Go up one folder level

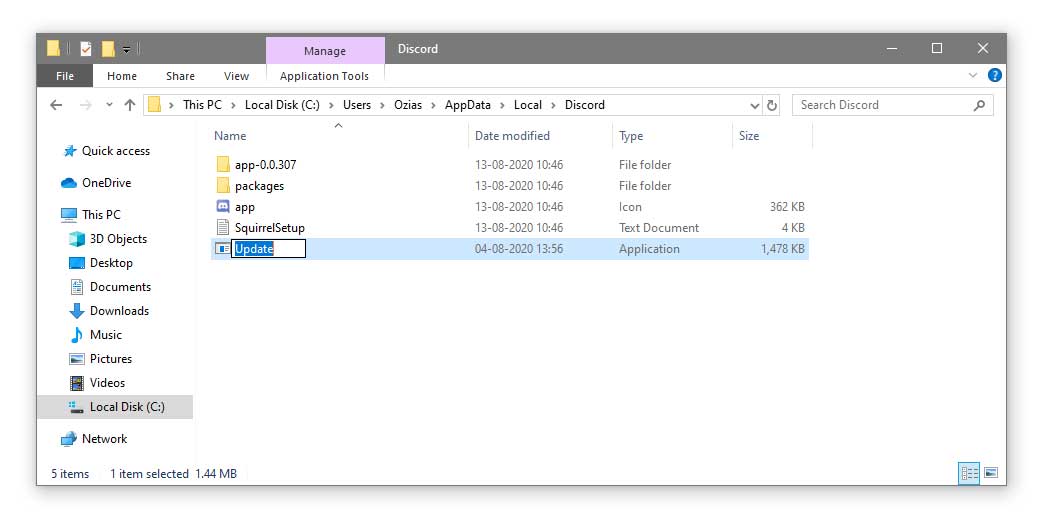click(130, 105)
